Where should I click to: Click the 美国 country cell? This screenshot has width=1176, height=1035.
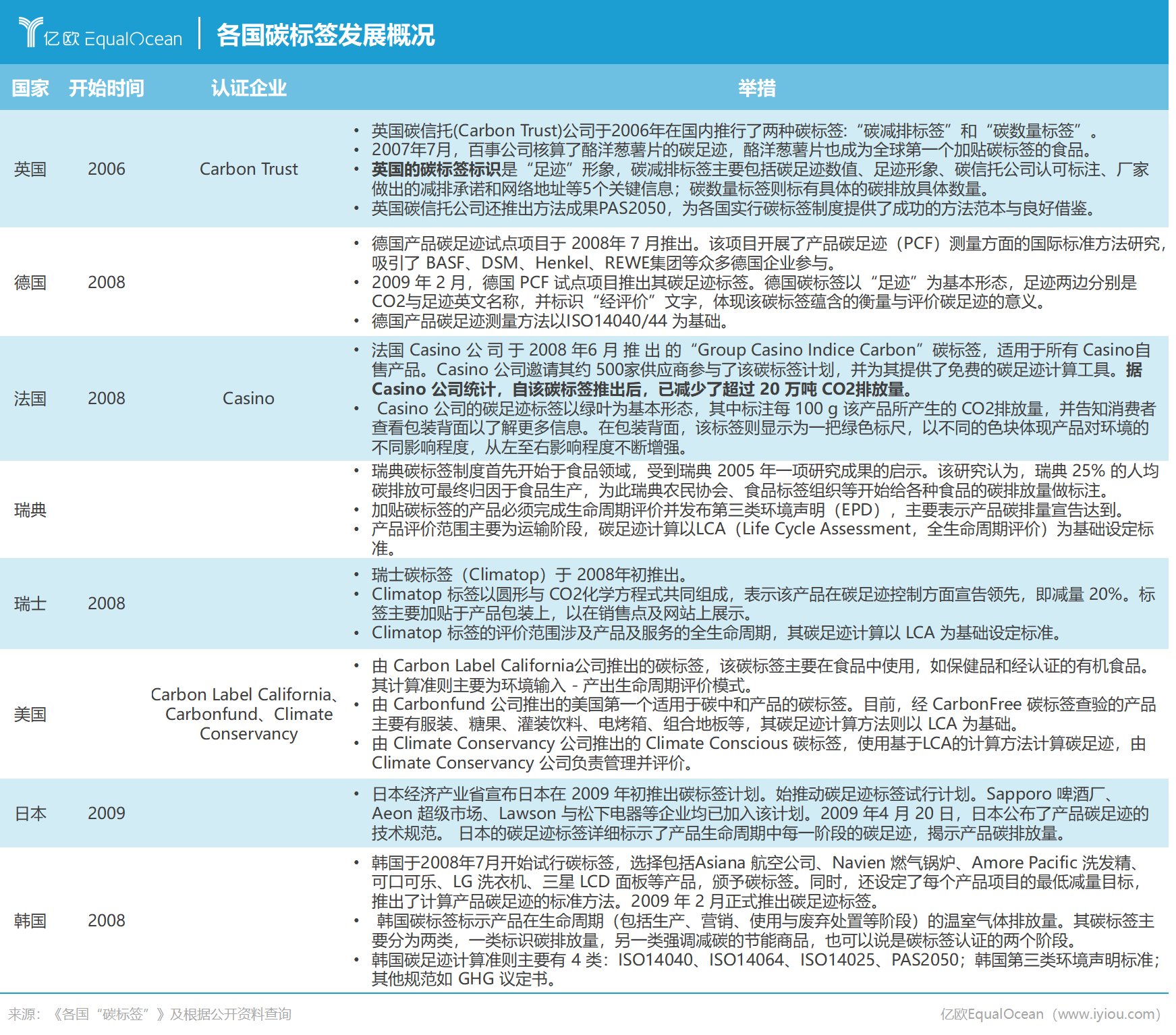(30, 714)
